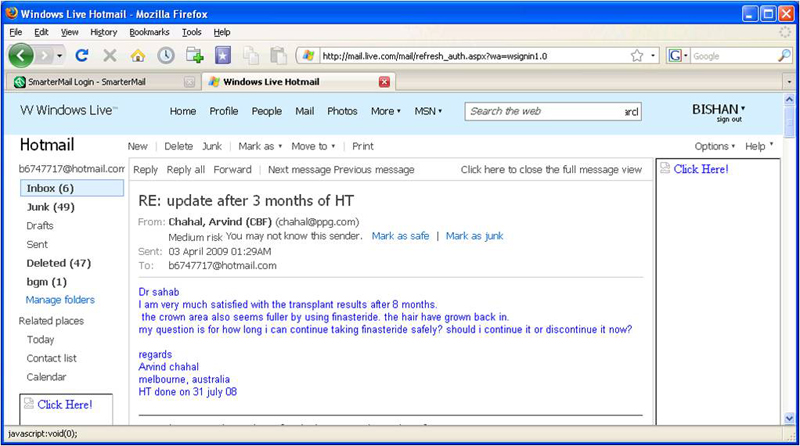Open the History clock icon

click(166, 56)
